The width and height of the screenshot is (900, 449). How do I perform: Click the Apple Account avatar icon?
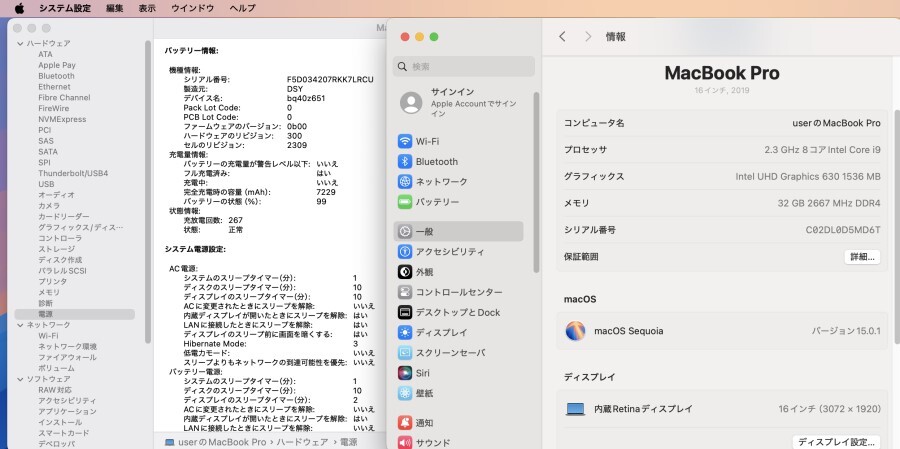click(x=411, y=102)
